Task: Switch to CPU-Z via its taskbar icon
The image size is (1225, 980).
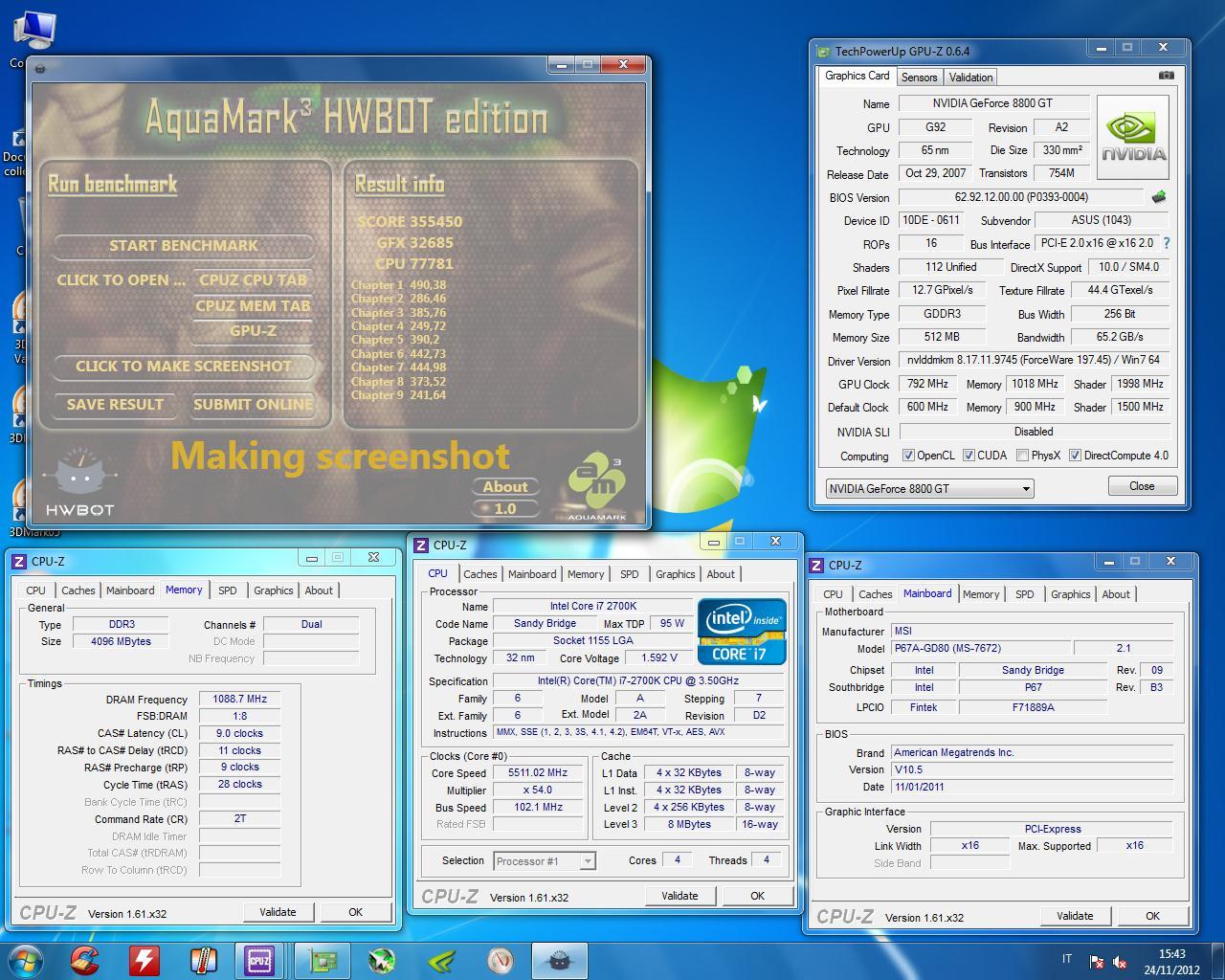Action: click(x=259, y=960)
